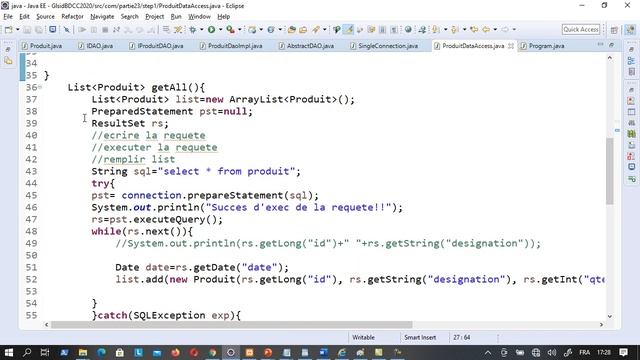Click the Resume debug icon

[x=82, y=30]
